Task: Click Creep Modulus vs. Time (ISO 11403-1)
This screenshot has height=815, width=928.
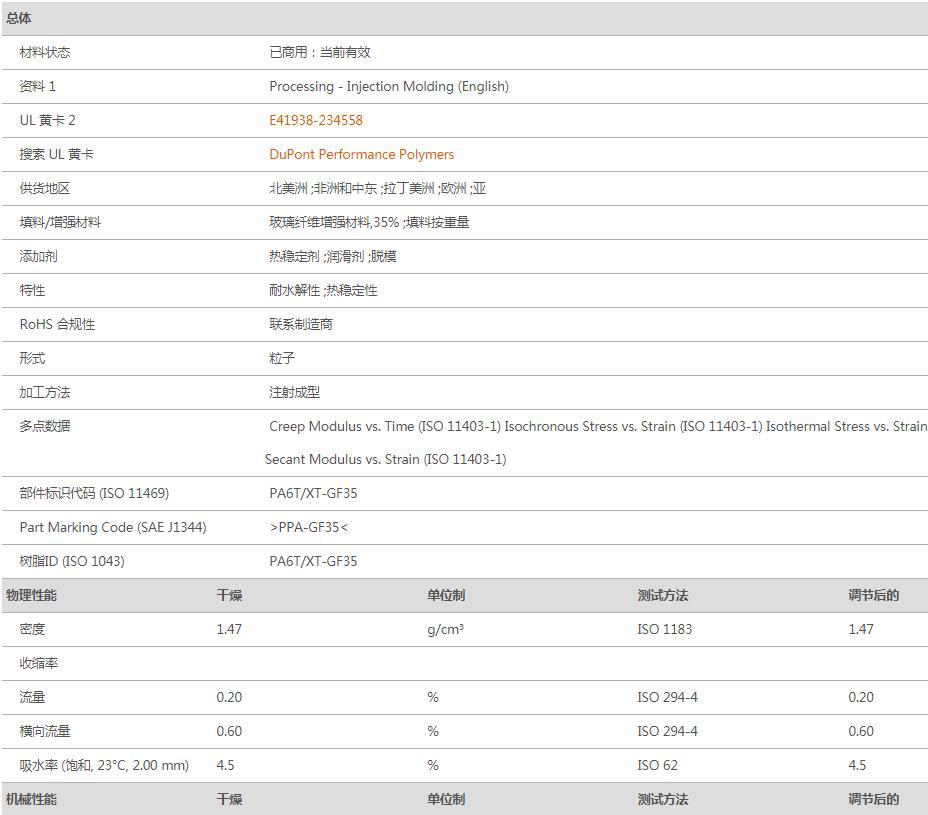Action: (x=384, y=426)
